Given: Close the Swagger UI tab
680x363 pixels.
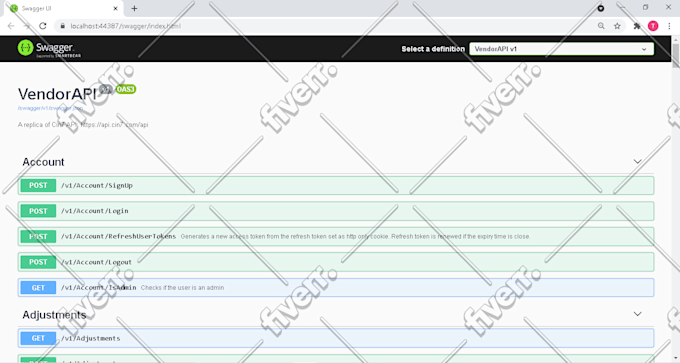Looking at the screenshot, I should [x=115, y=8].
